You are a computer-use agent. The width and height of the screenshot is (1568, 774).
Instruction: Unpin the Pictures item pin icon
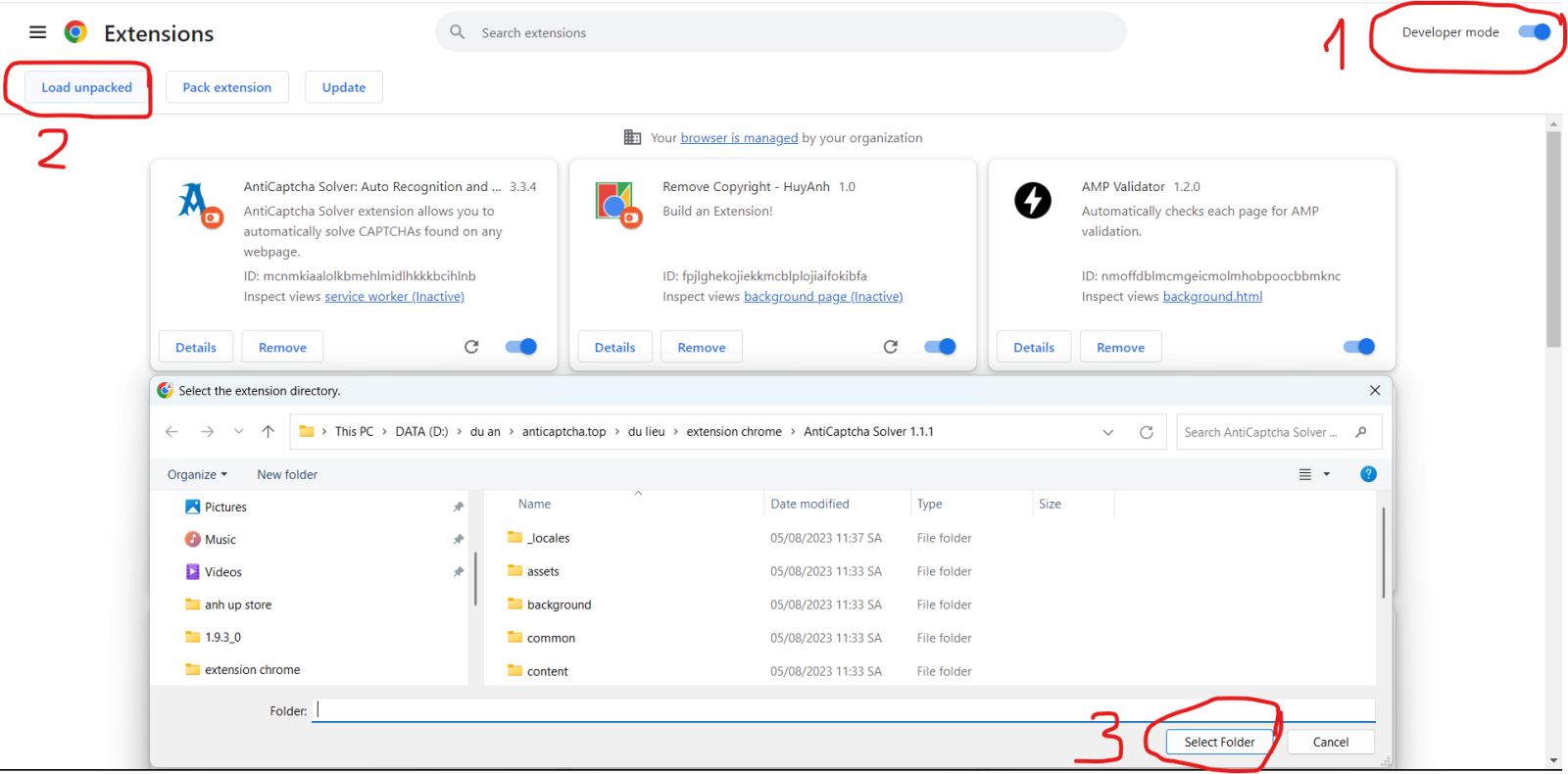[x=458, y=507]
